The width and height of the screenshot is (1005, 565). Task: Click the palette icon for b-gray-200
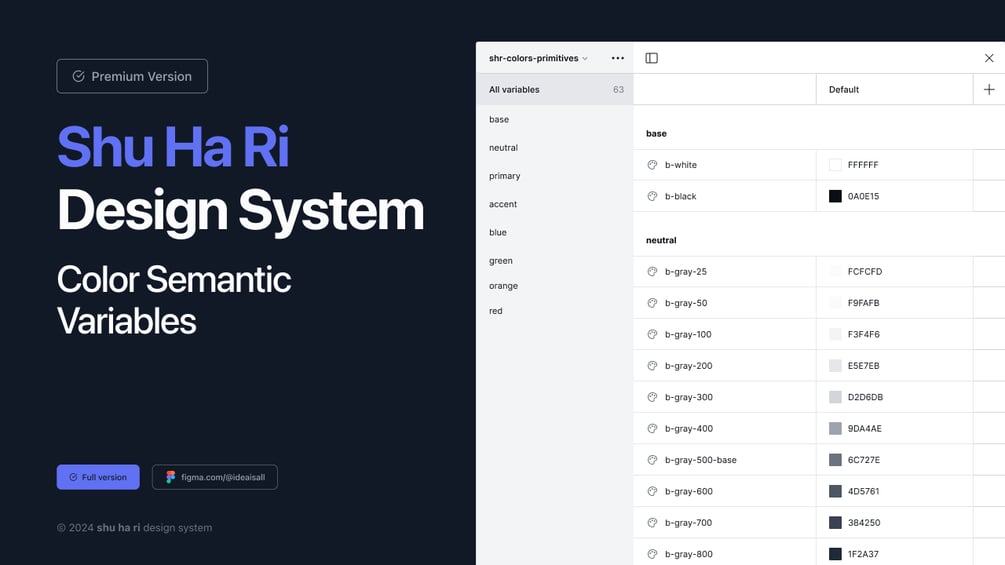pos(652,366)
